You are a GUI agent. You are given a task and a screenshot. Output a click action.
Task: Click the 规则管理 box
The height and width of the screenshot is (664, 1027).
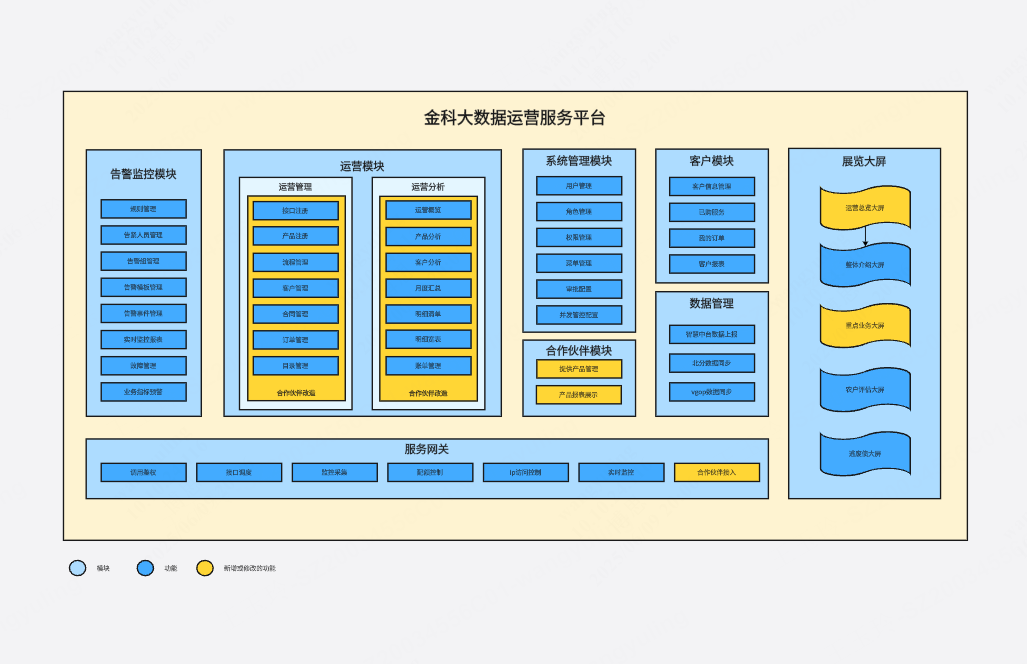pos(143,209)
